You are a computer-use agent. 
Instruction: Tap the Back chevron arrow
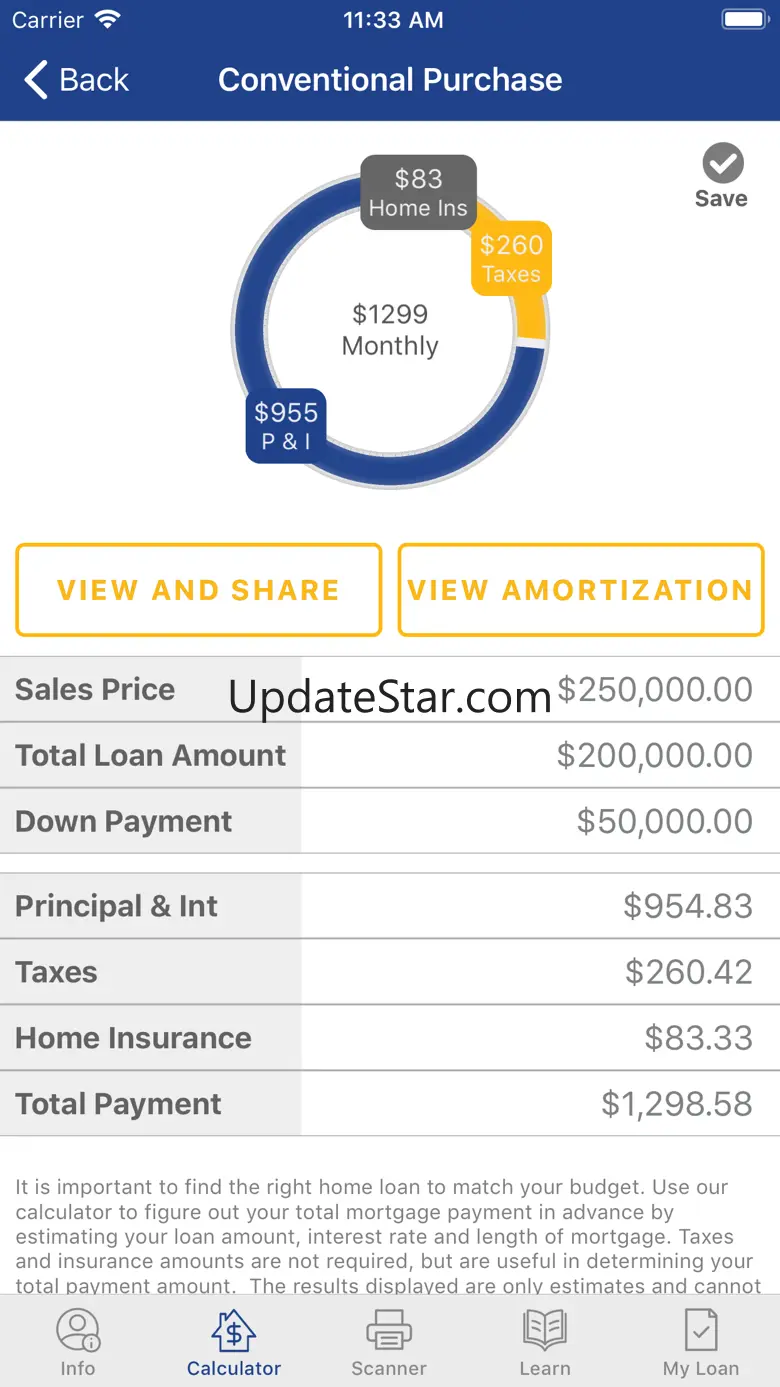(x=36, y=80)
